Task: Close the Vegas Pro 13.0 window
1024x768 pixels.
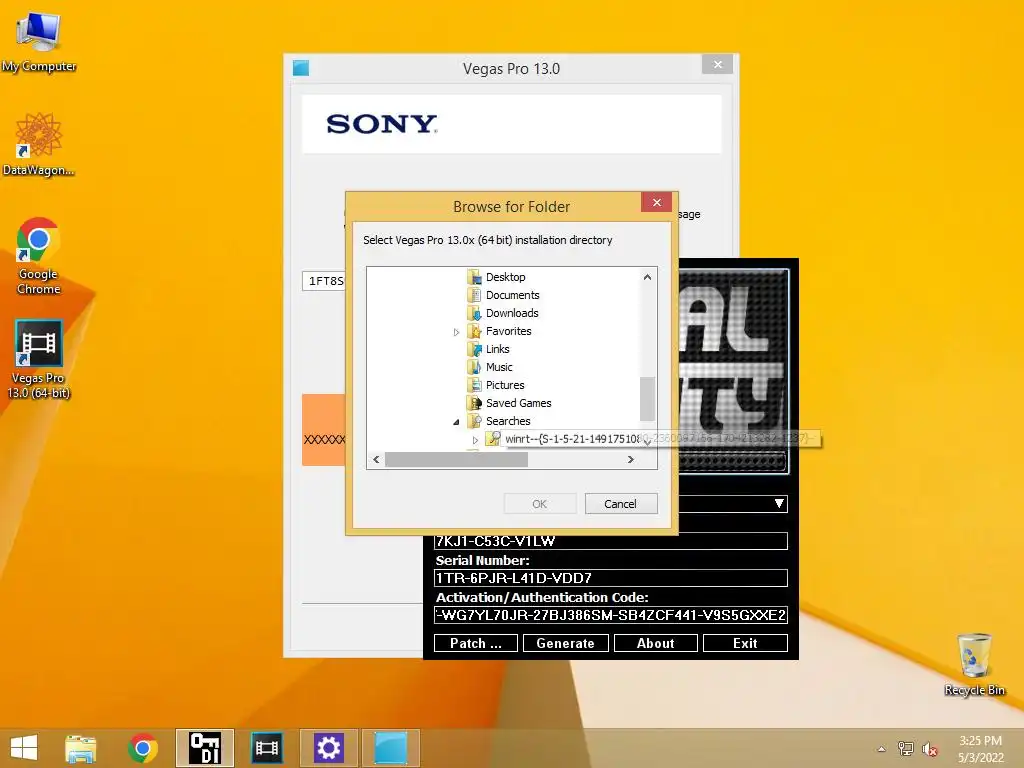Action: [718, 64]
